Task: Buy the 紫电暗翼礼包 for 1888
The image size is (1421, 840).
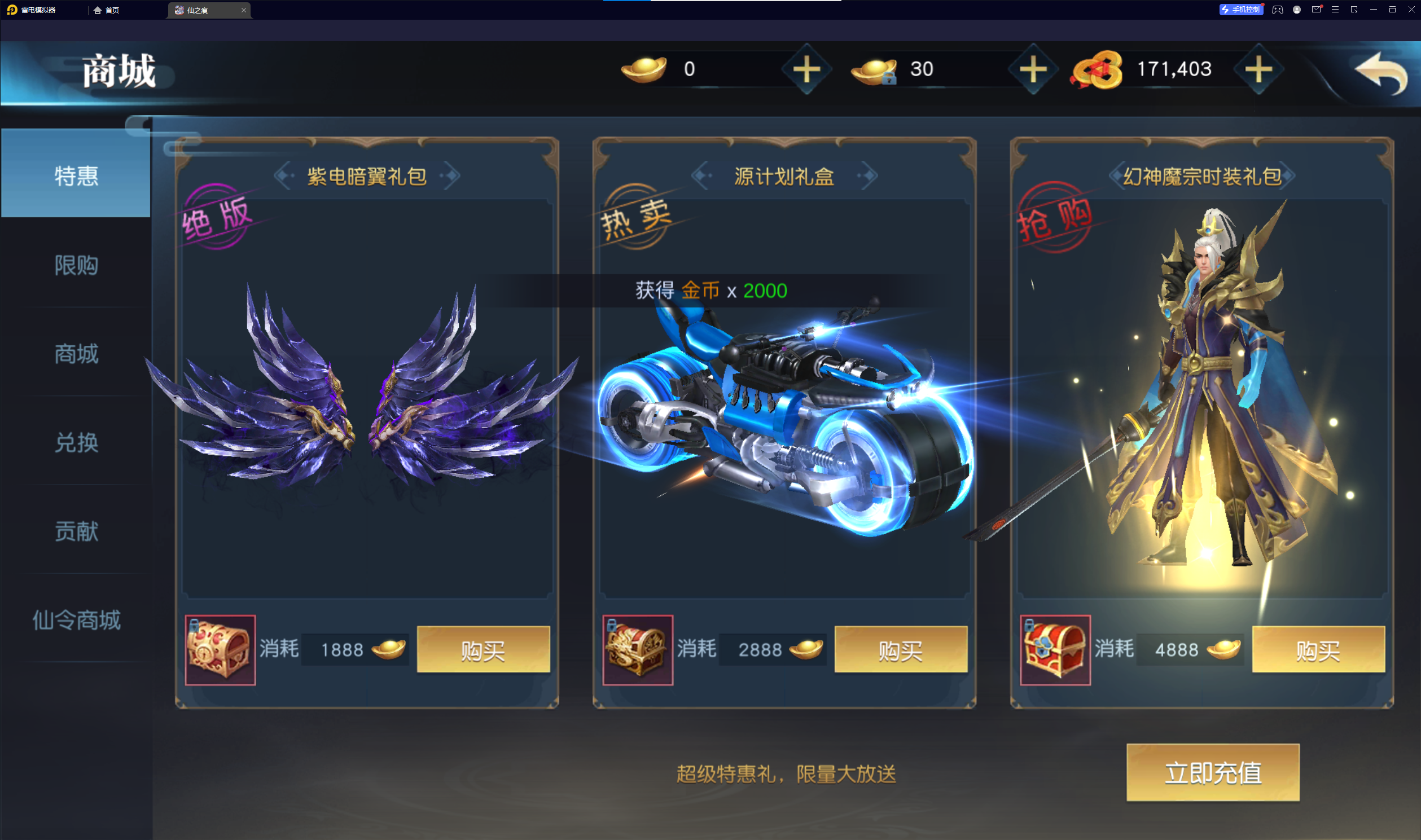Action: pos(484,650)
